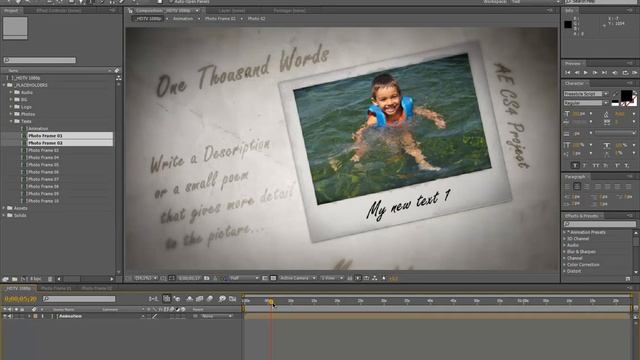Move the current time indicator in the timeline

click(270, 302)
